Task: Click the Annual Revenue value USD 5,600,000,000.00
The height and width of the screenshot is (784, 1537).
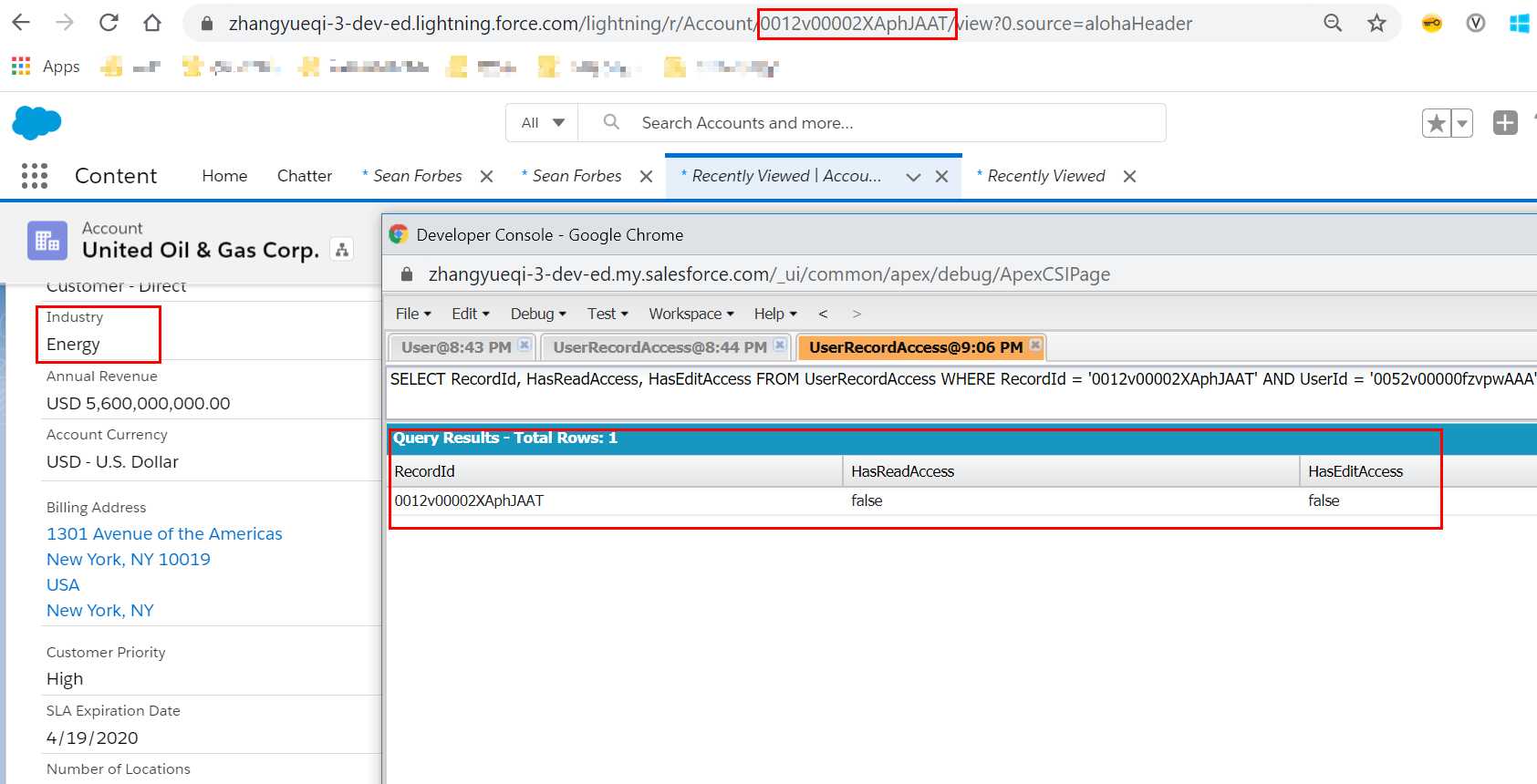Action: tap(139, 403)
